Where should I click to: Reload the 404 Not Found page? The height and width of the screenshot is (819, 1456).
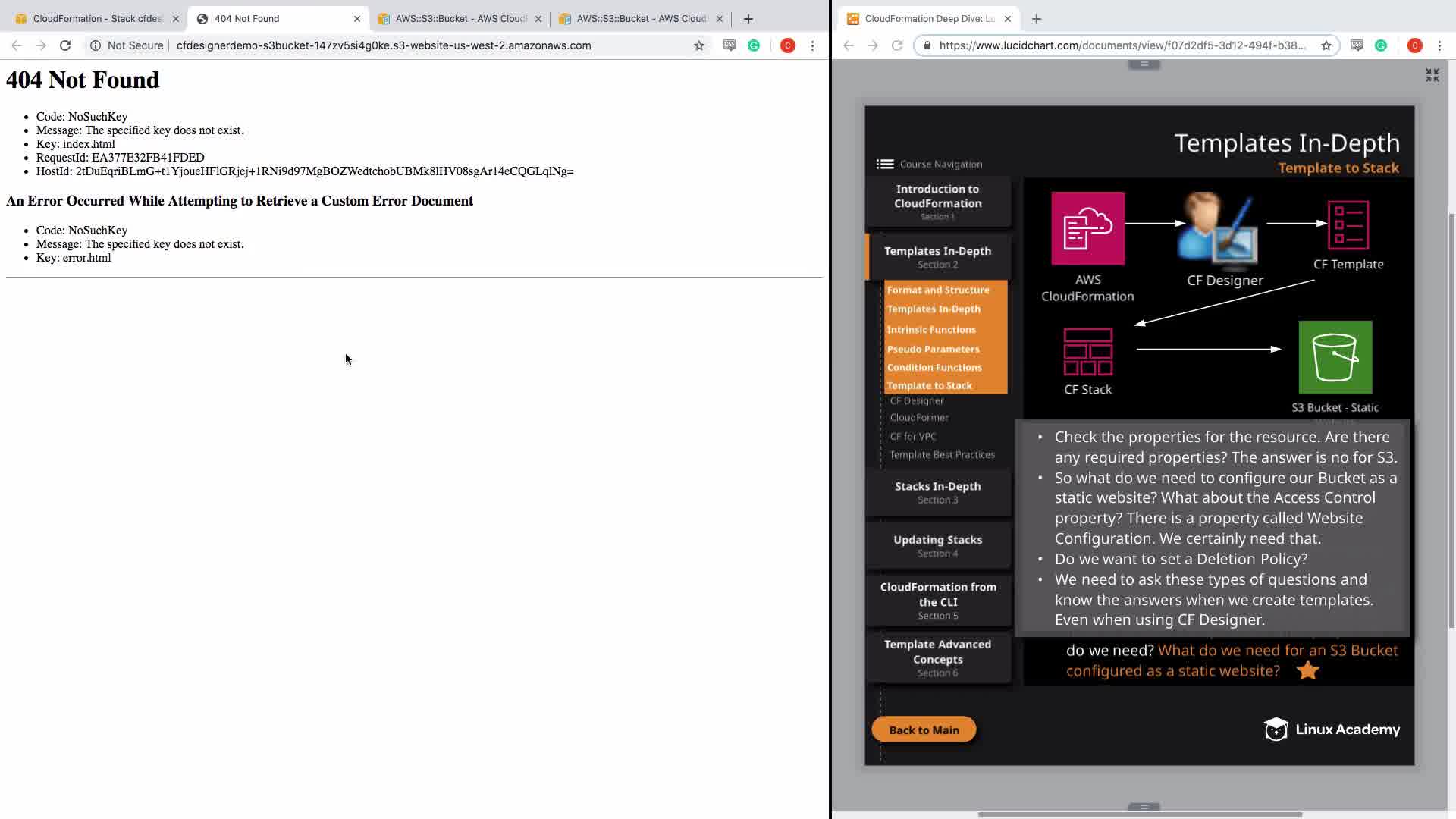65,45
